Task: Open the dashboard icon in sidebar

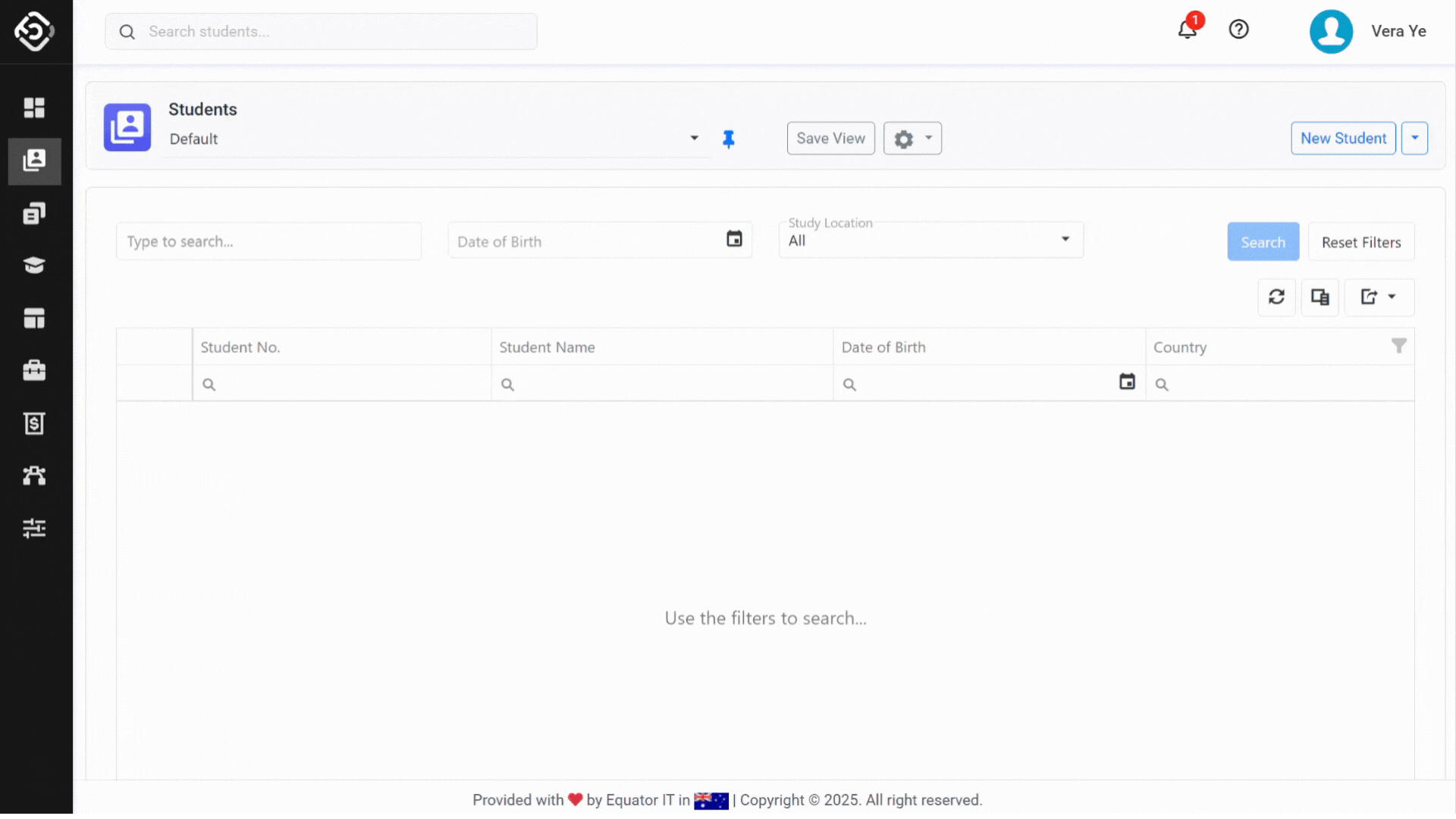Action: coord(34,108)
